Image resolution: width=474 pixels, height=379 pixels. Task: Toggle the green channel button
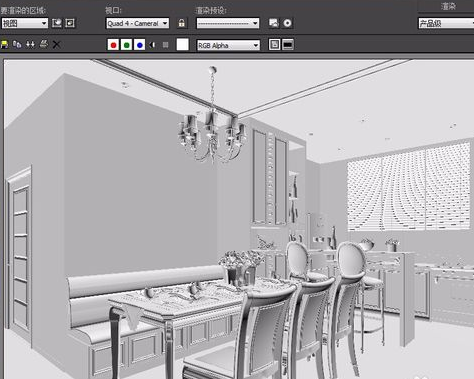tap(126, 45)
